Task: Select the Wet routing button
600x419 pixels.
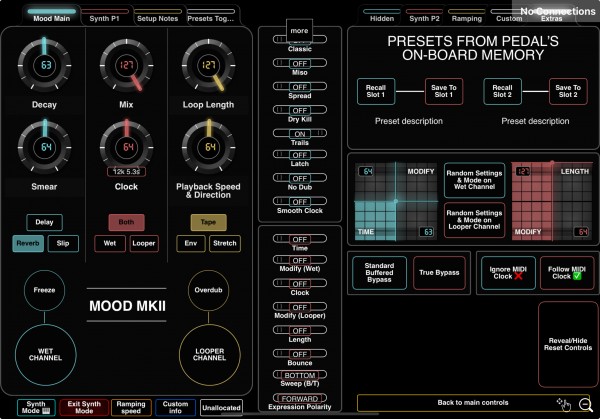Action: (x=110, y=243)
